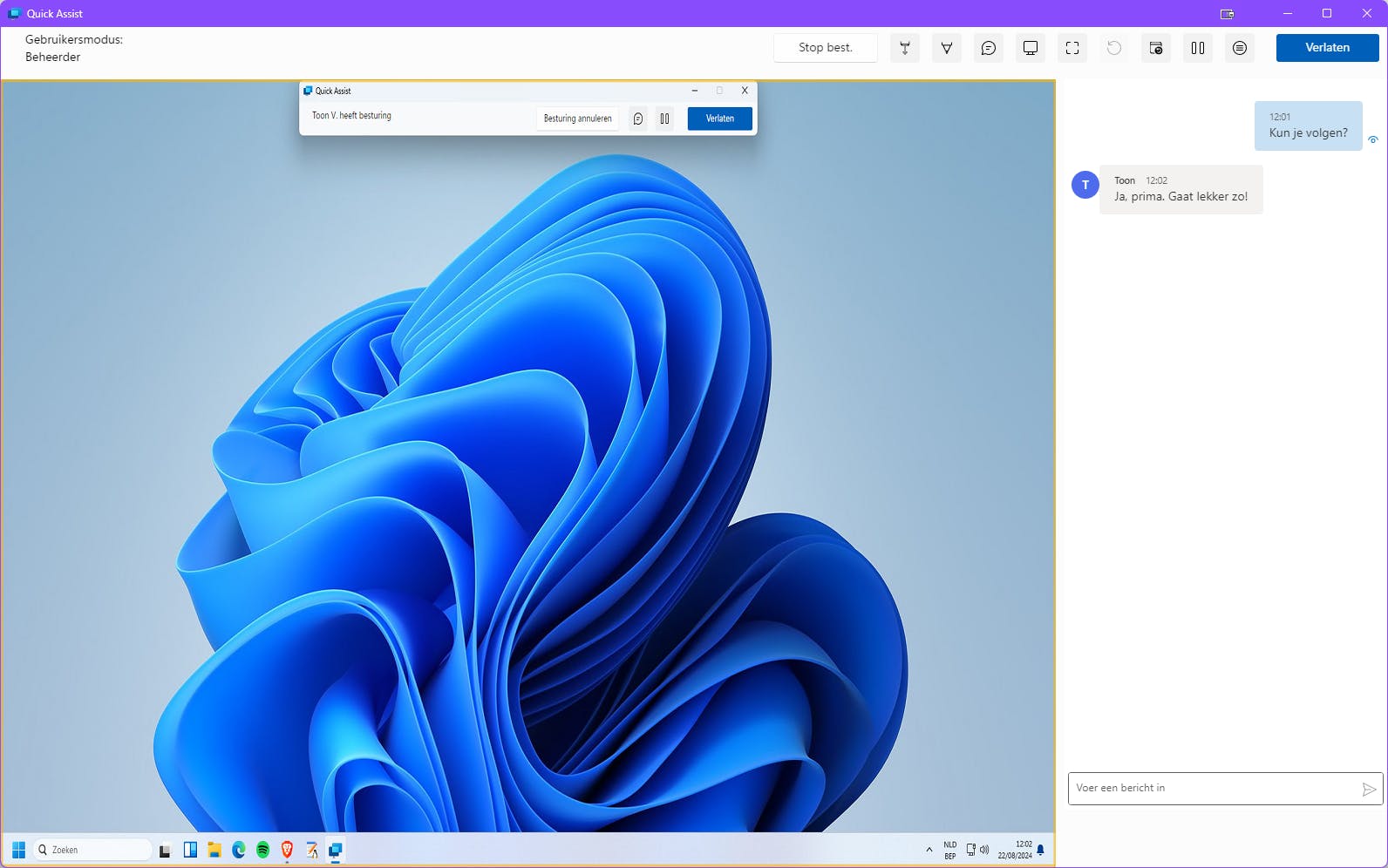
Task: Activate the annotation pen tool
Action: pos(947,48)
